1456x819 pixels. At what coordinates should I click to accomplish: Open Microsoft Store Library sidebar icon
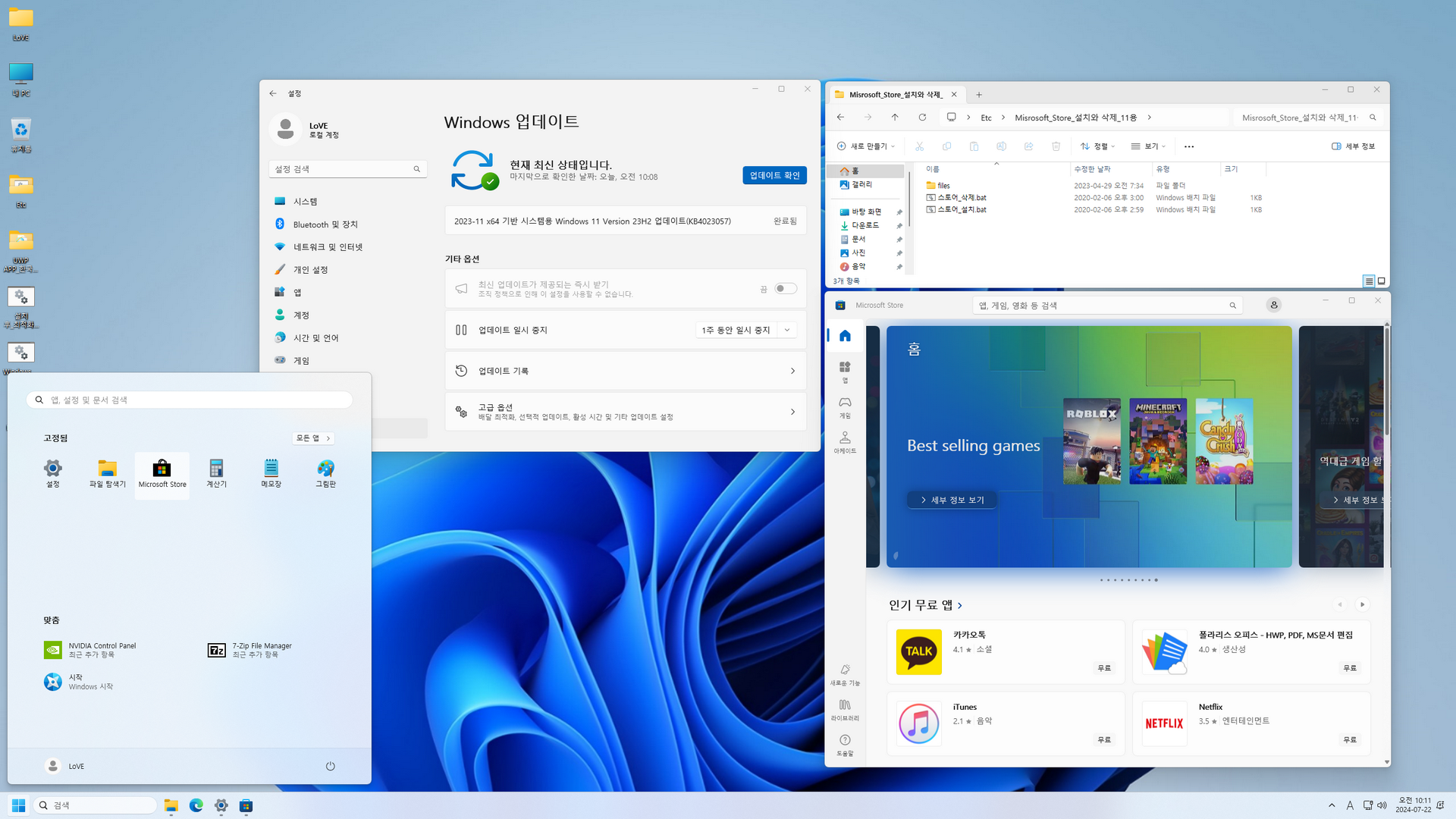click(x=845, y=709)
